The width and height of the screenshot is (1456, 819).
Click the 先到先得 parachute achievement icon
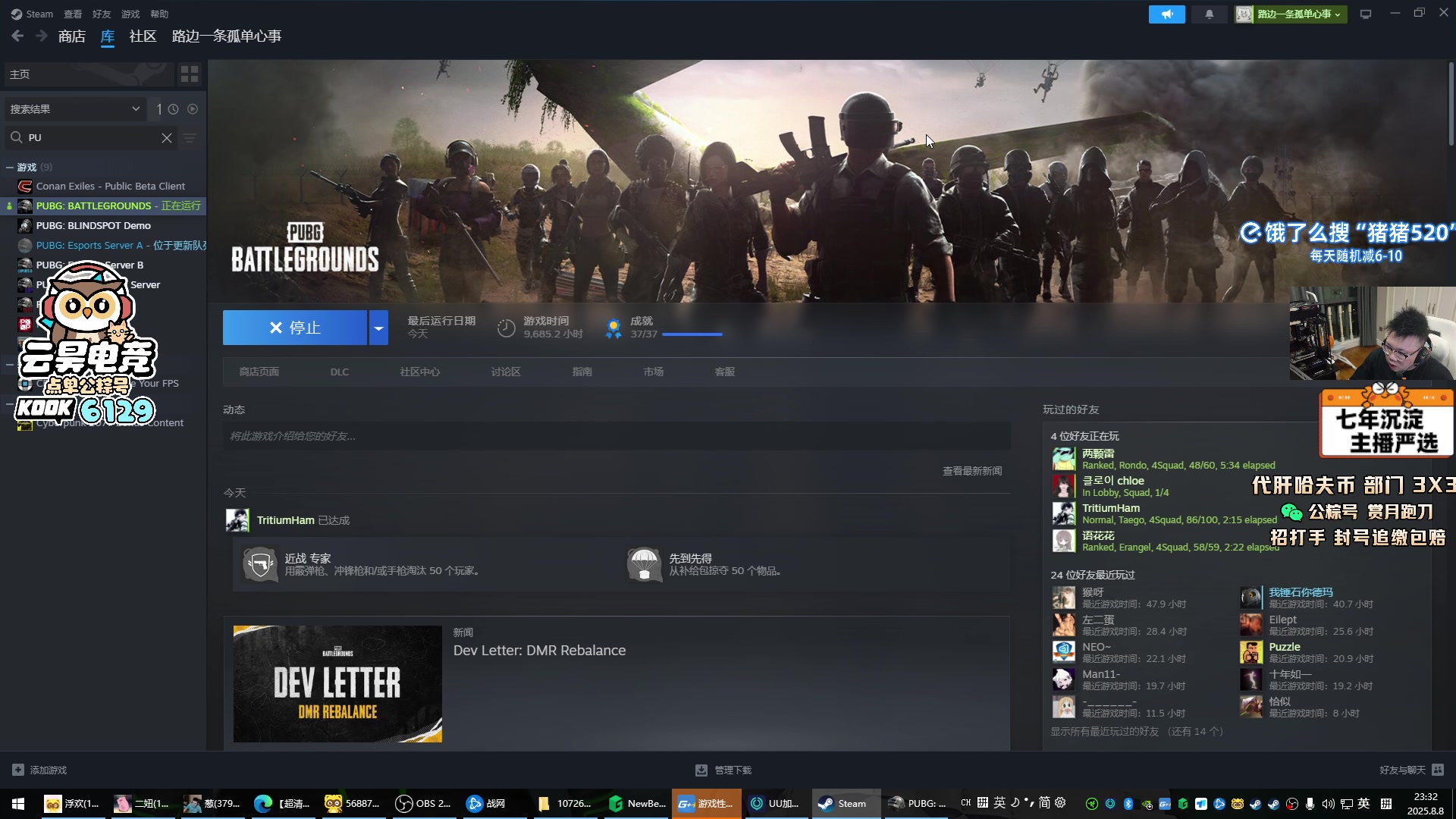(x=645, y=564)
